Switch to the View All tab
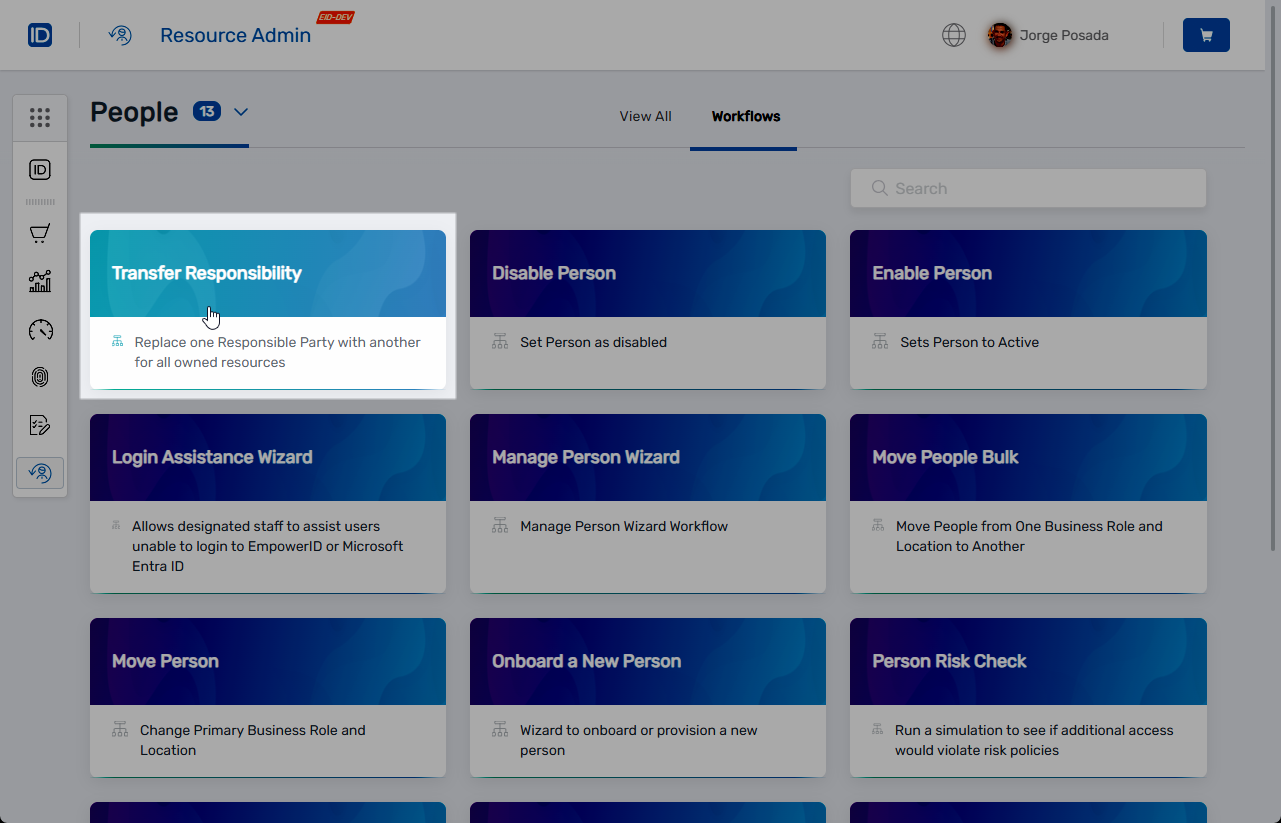This screenshot has width=1281, height=823. pos(645,116)
